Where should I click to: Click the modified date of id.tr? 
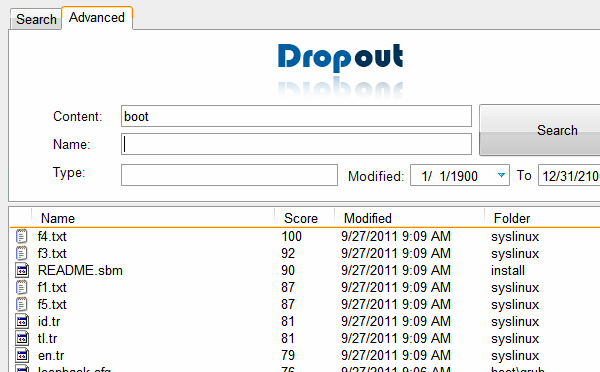396,321
